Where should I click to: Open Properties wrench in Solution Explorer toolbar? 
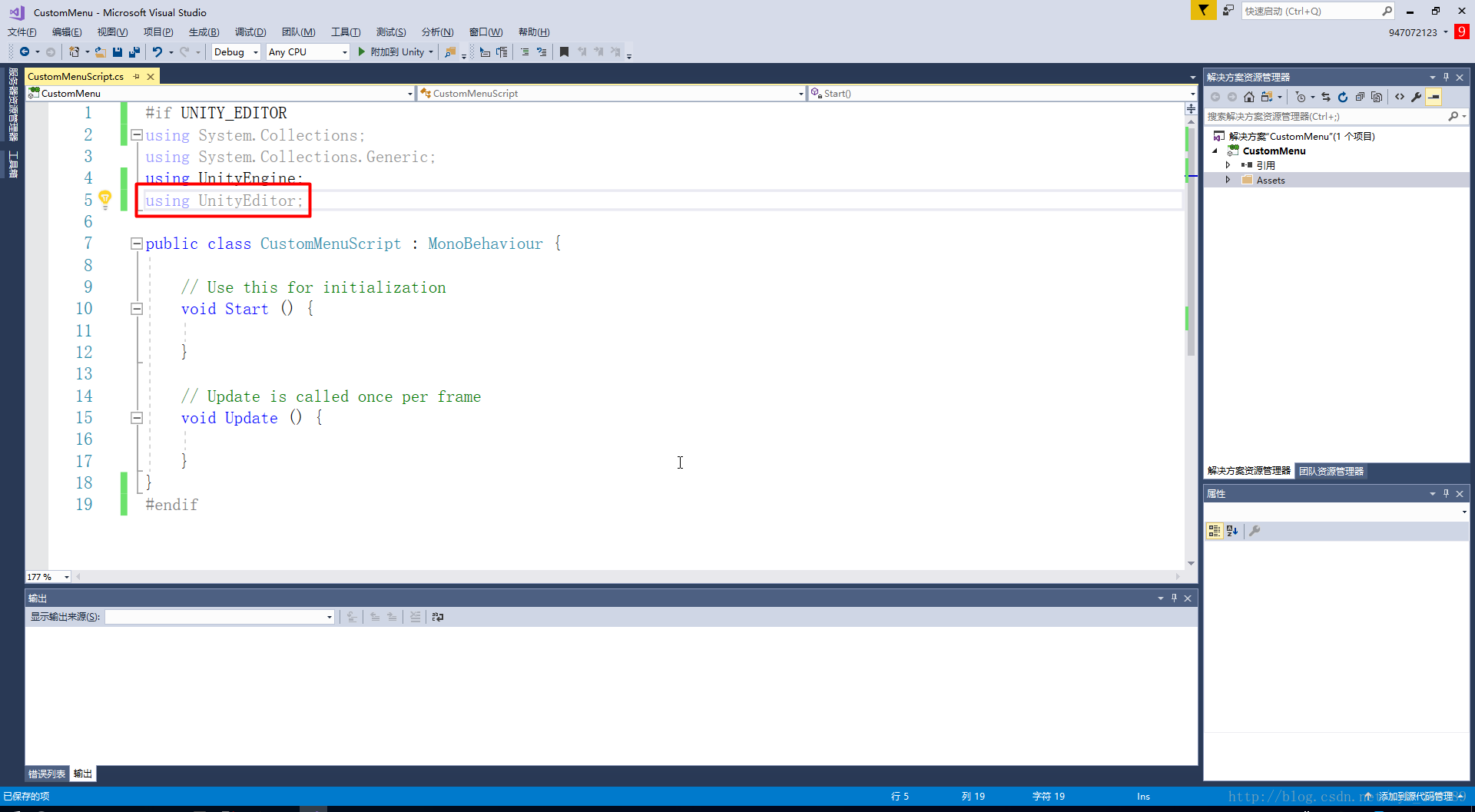[x=1417, y=97]
